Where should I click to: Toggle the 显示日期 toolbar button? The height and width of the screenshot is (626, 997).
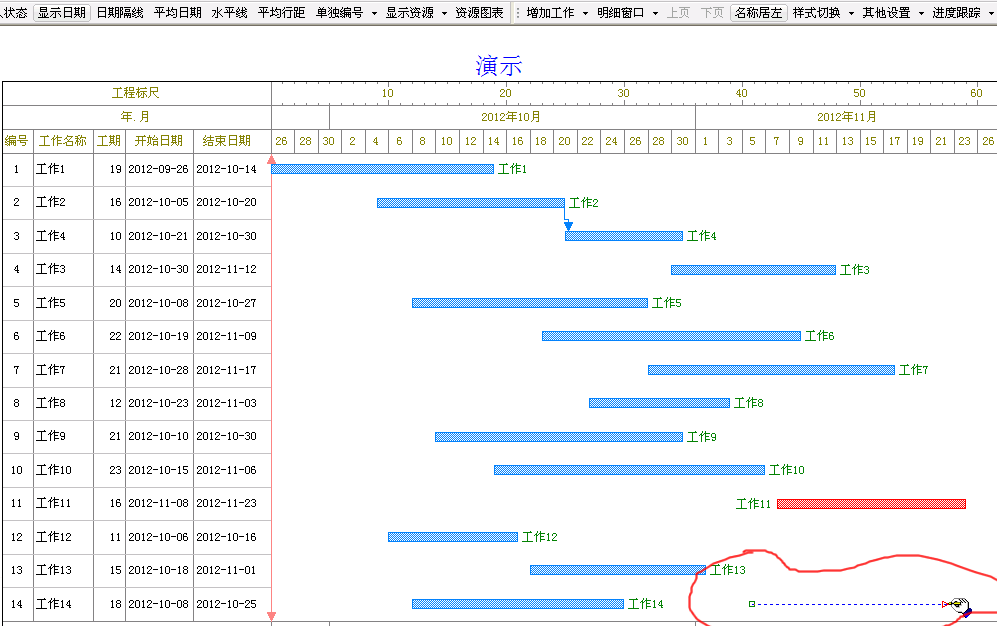coord(62,13)
